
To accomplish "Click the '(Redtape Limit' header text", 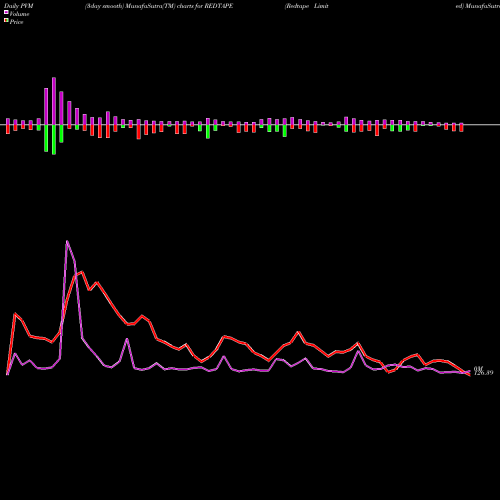I will (306, 6).
